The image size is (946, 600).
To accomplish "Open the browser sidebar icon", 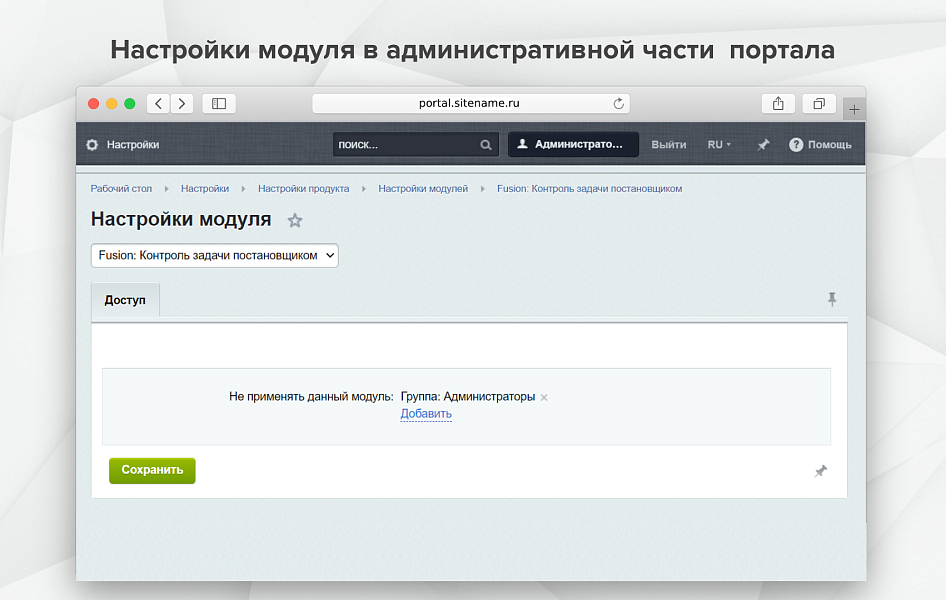I will [218, 103].
